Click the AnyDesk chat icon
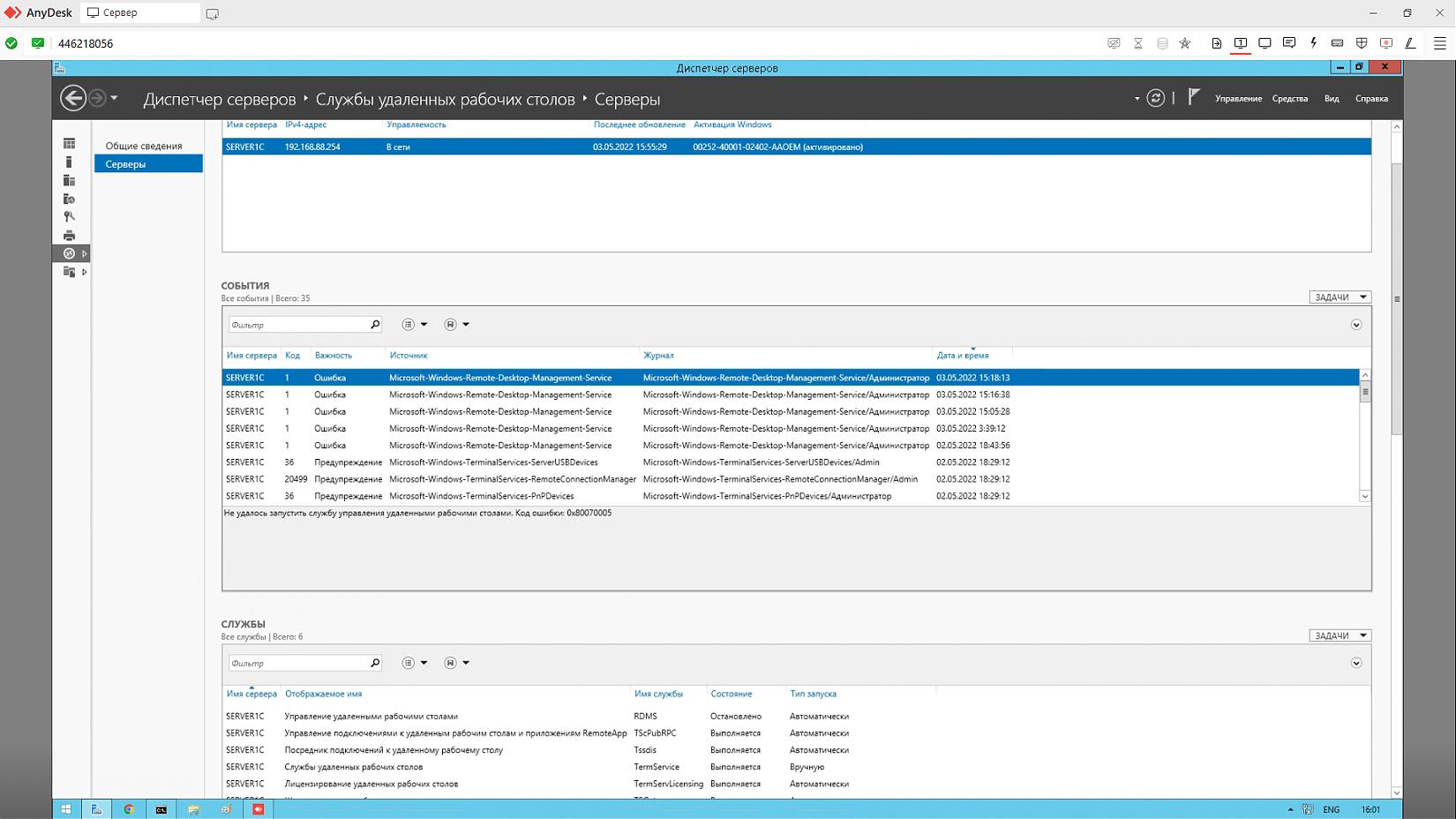 click(1289, 43)
